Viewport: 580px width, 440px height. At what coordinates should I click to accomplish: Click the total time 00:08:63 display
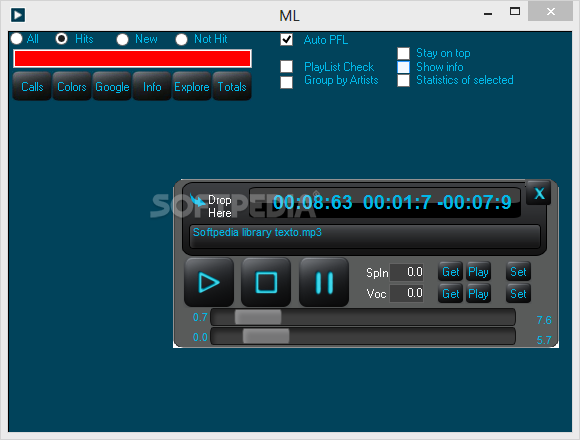313,202
